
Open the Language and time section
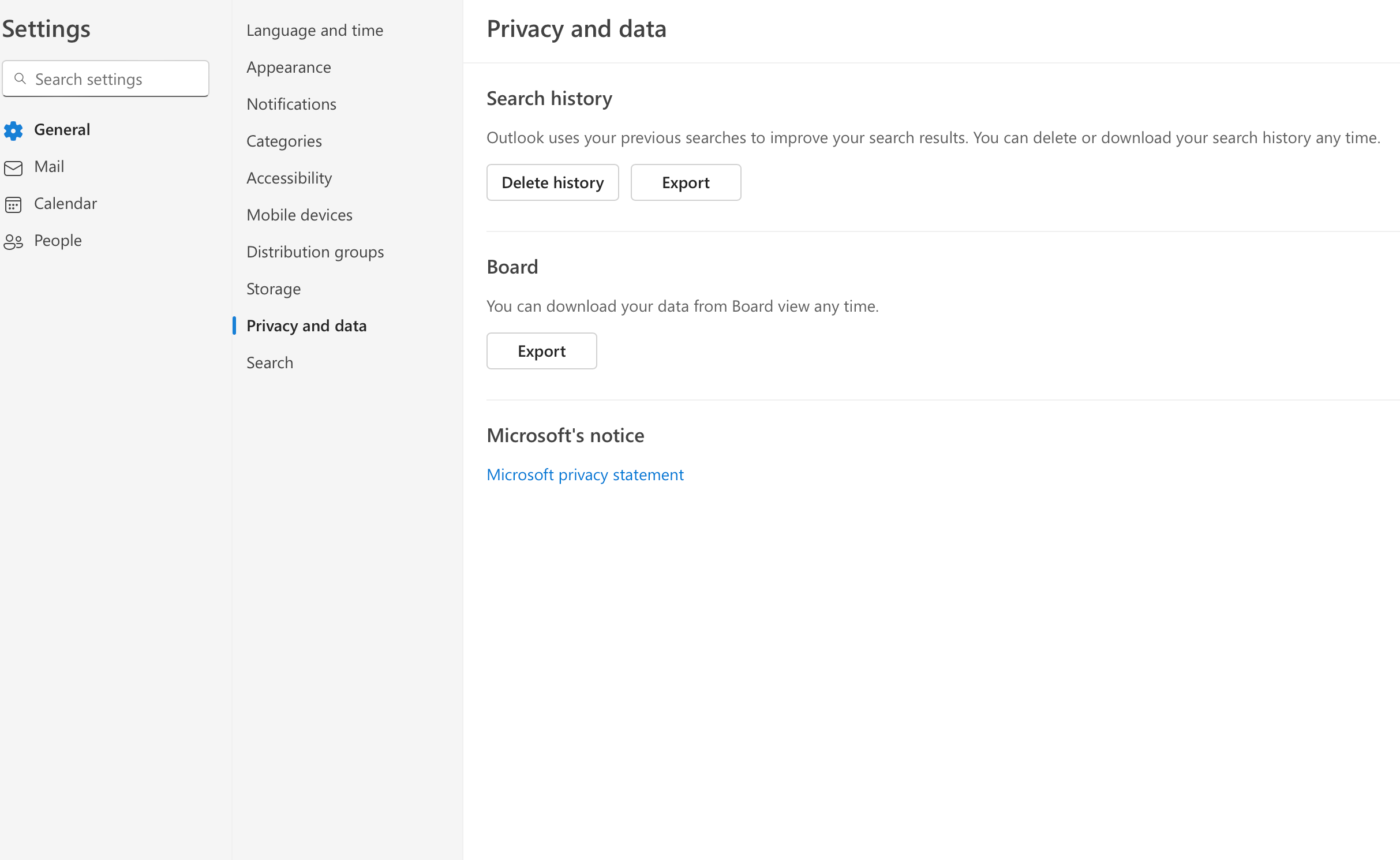click(x=315, y=30)
